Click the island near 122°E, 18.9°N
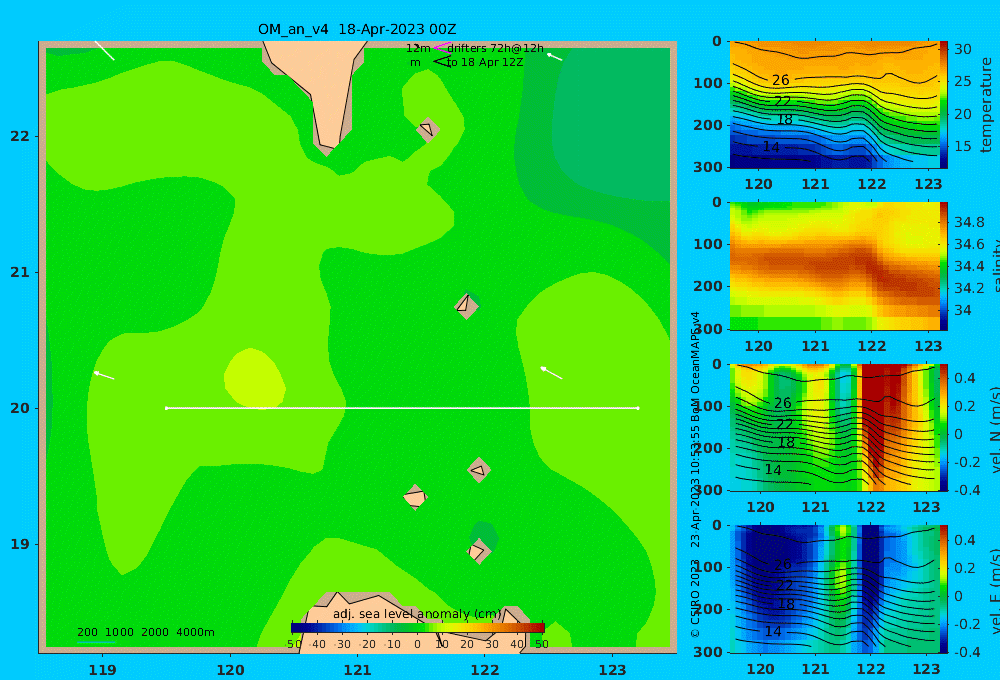The image size is (1000, 680). point(478,551)
